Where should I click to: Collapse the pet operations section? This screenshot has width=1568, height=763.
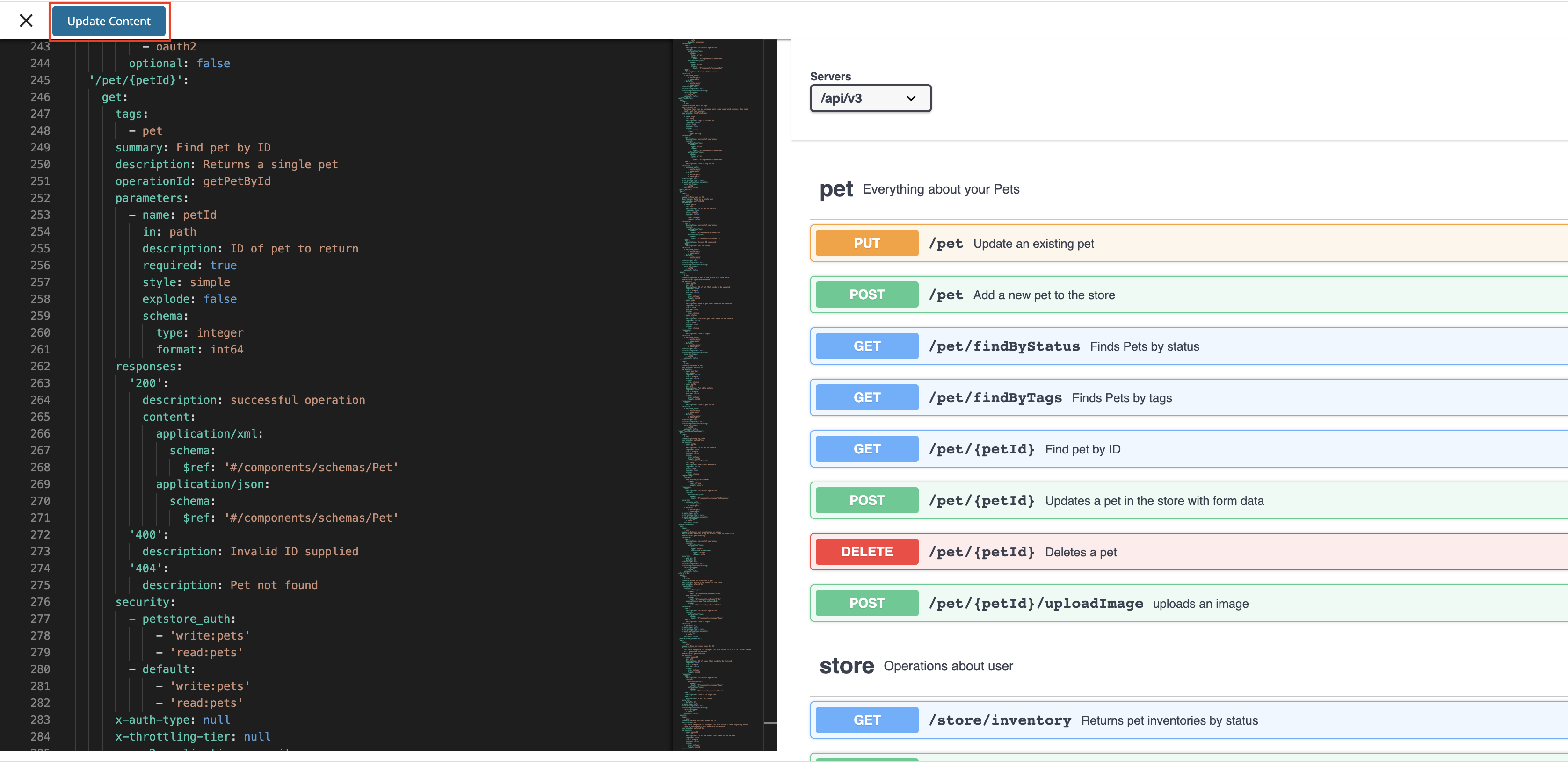(836, 189)
